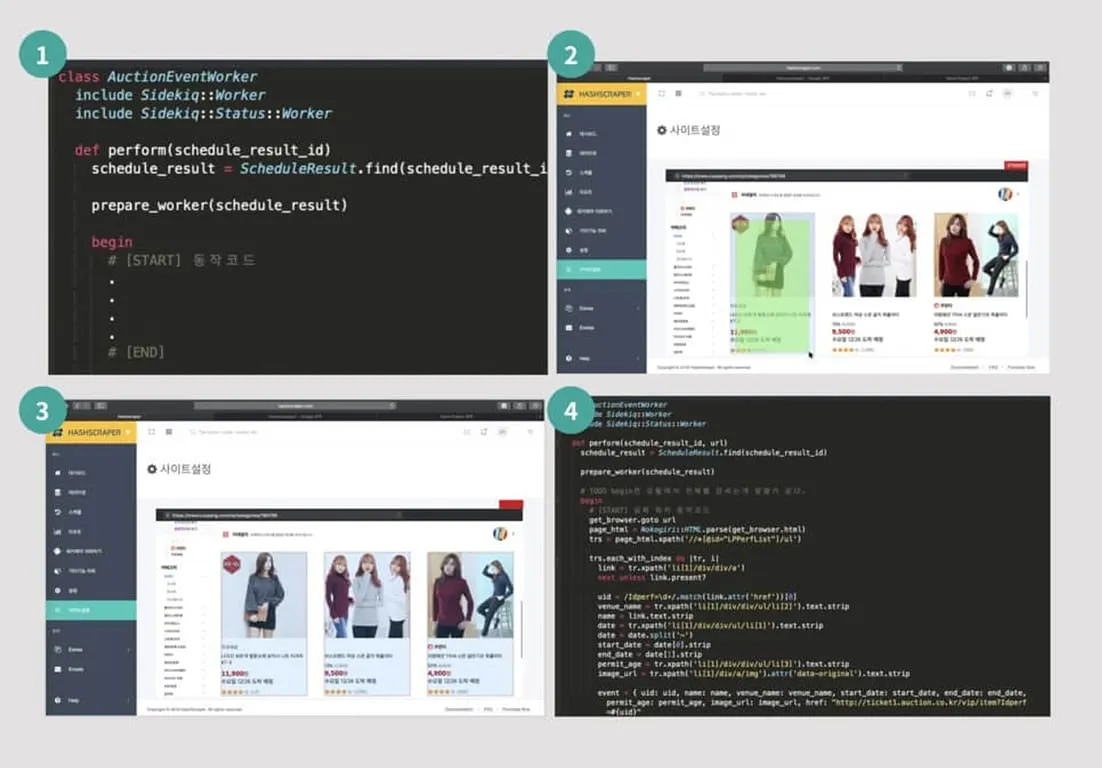Open the dropdown arrow beside HASHSCRAPER in screenshot 3
The height and width of the screenshot is (768, 1102).
tap(129, 432)
